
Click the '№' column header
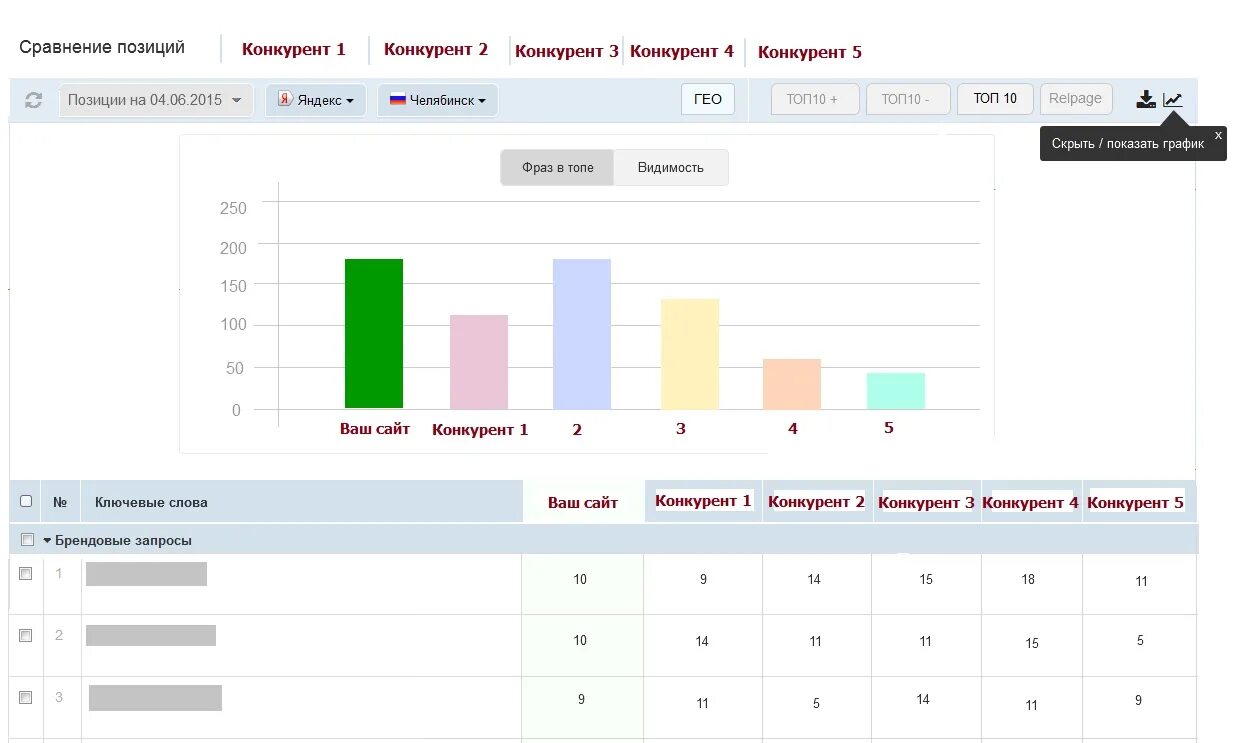(60, 502)
